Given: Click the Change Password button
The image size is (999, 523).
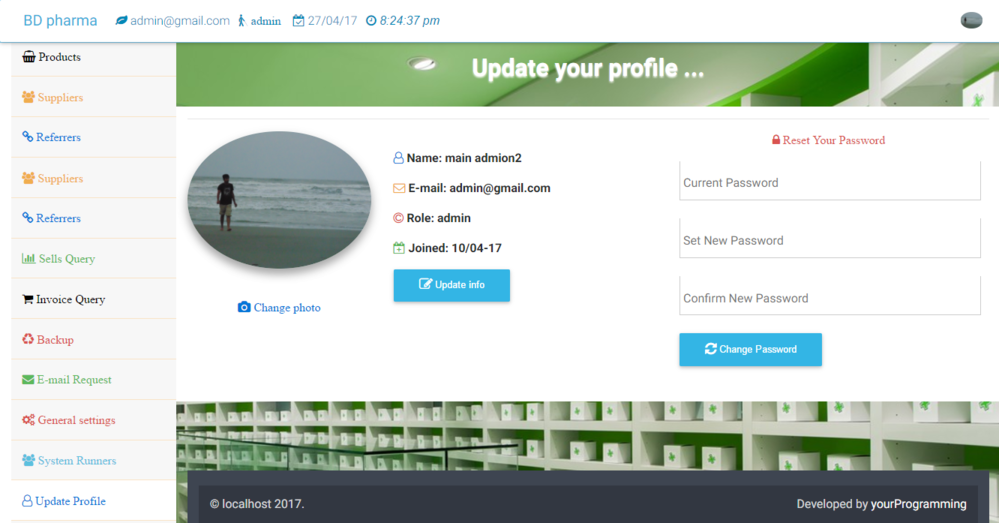Looking at the screenshot, I should [x=751, y=349].
